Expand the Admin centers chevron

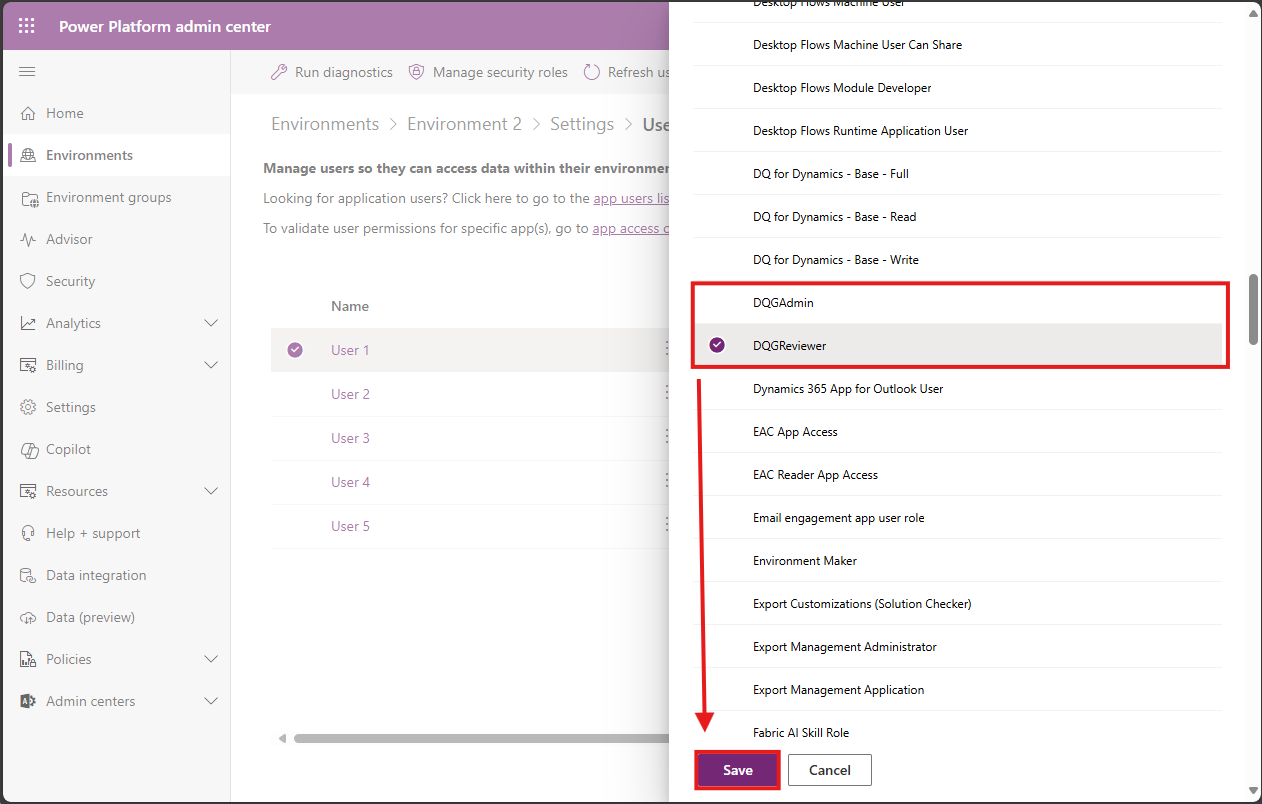pyautogui.click(x=211, y=701)
